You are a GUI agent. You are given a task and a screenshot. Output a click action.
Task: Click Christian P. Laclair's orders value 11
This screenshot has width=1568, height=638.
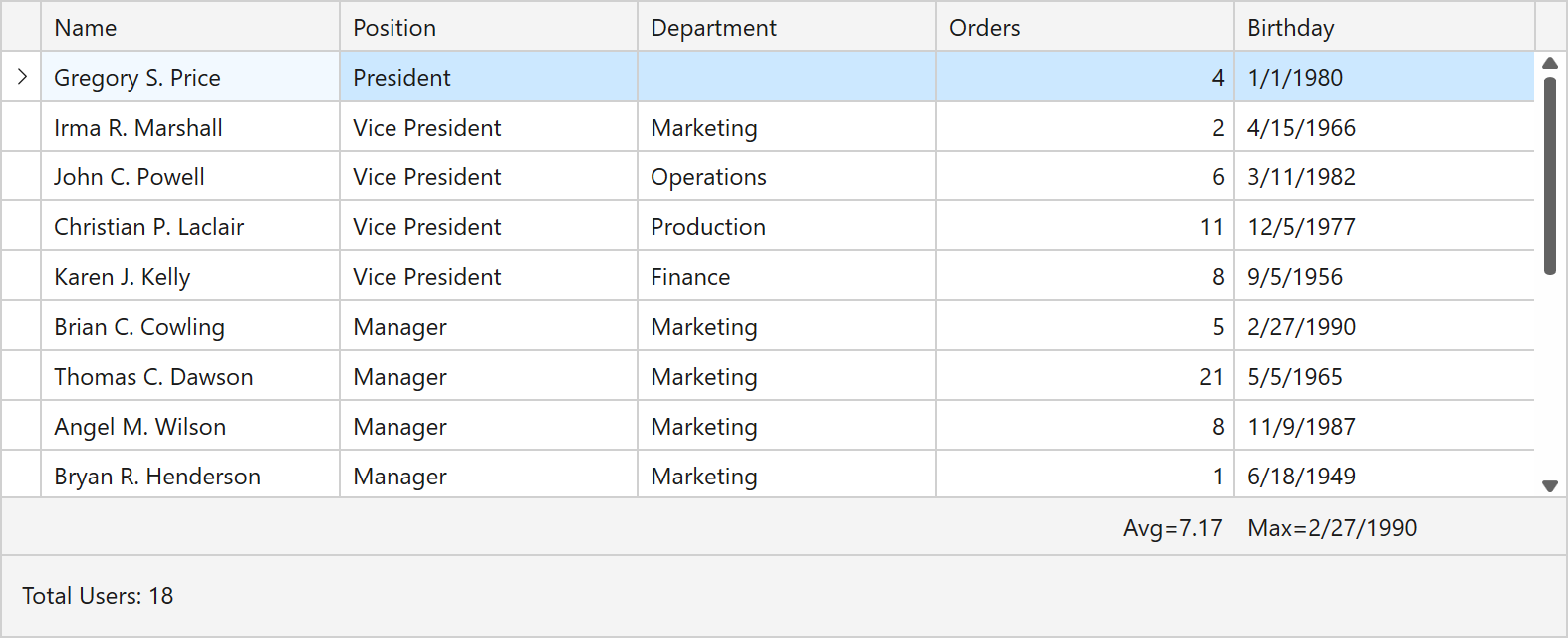(1211, 227)
